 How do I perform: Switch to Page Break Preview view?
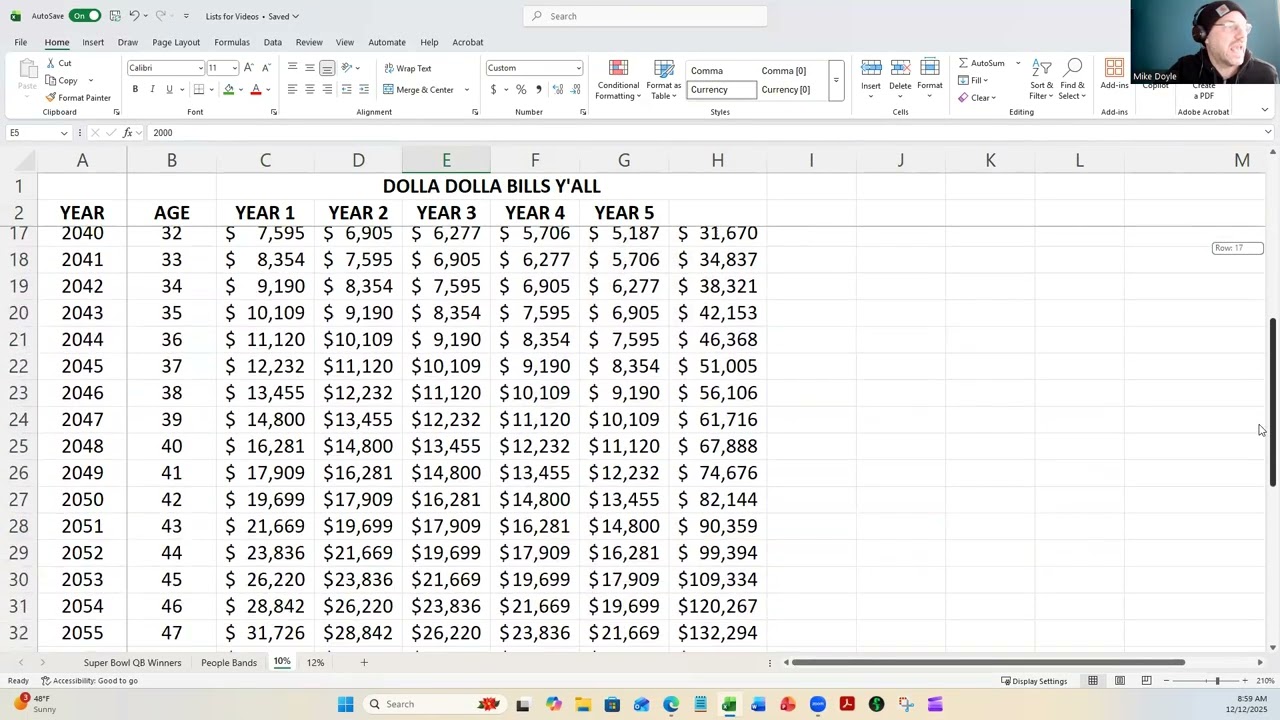pyautogui.click(x=1147, y=681)
